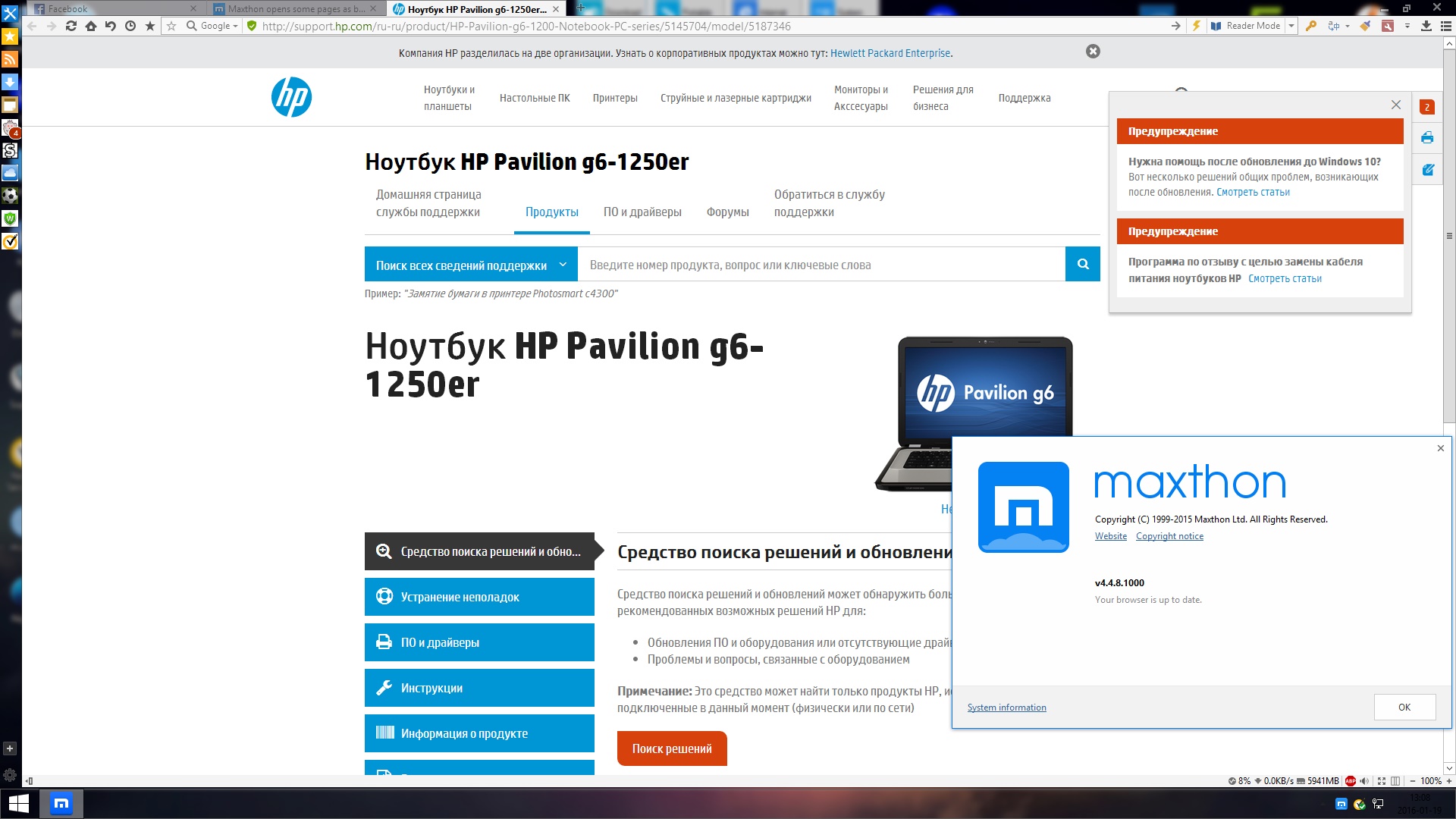Screen dimensions: 1456x819
Task: Click Смотреть статьи link about Windows 10
Action: 1253,192
